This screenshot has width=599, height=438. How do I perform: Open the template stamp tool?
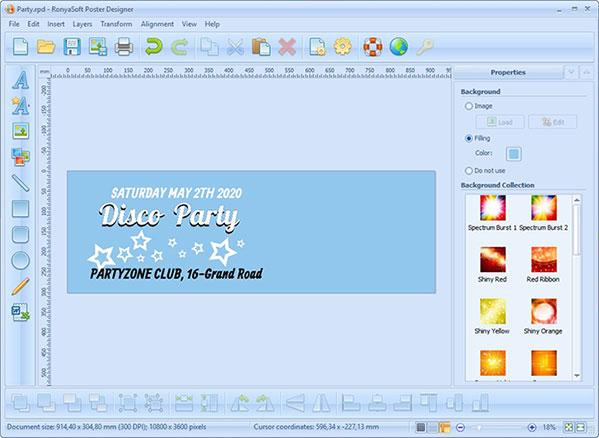tap(21, 312)
